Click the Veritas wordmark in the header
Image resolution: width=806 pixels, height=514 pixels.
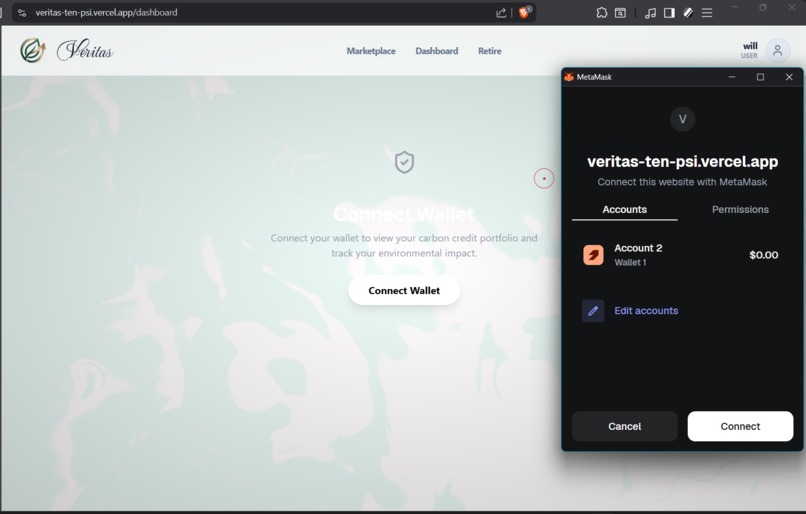[x=85, y=50]
